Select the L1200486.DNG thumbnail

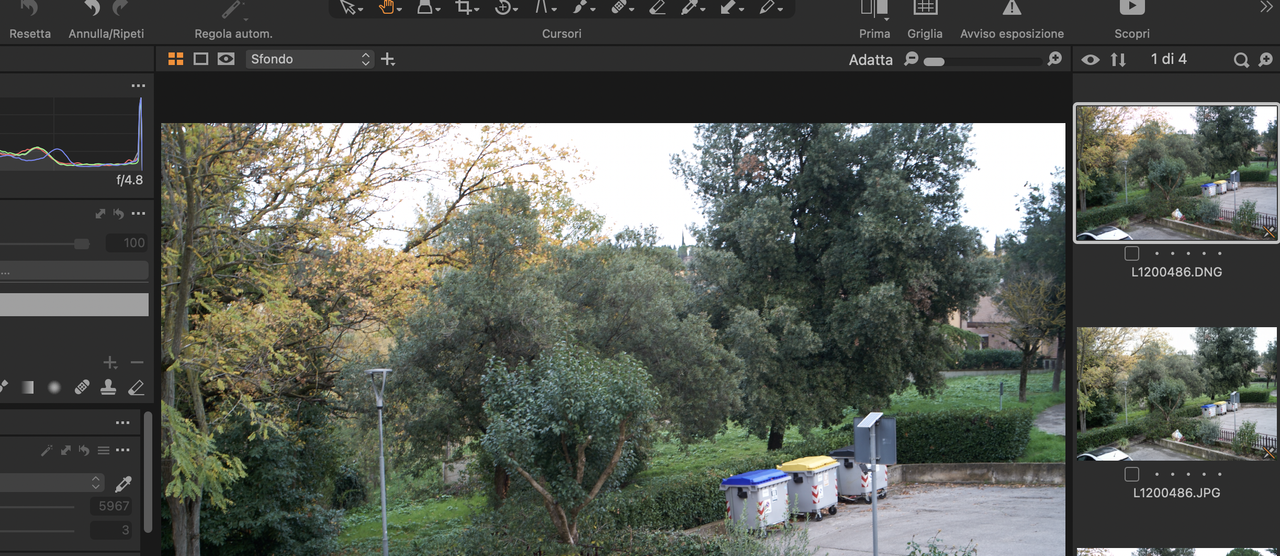[1176, 173]
